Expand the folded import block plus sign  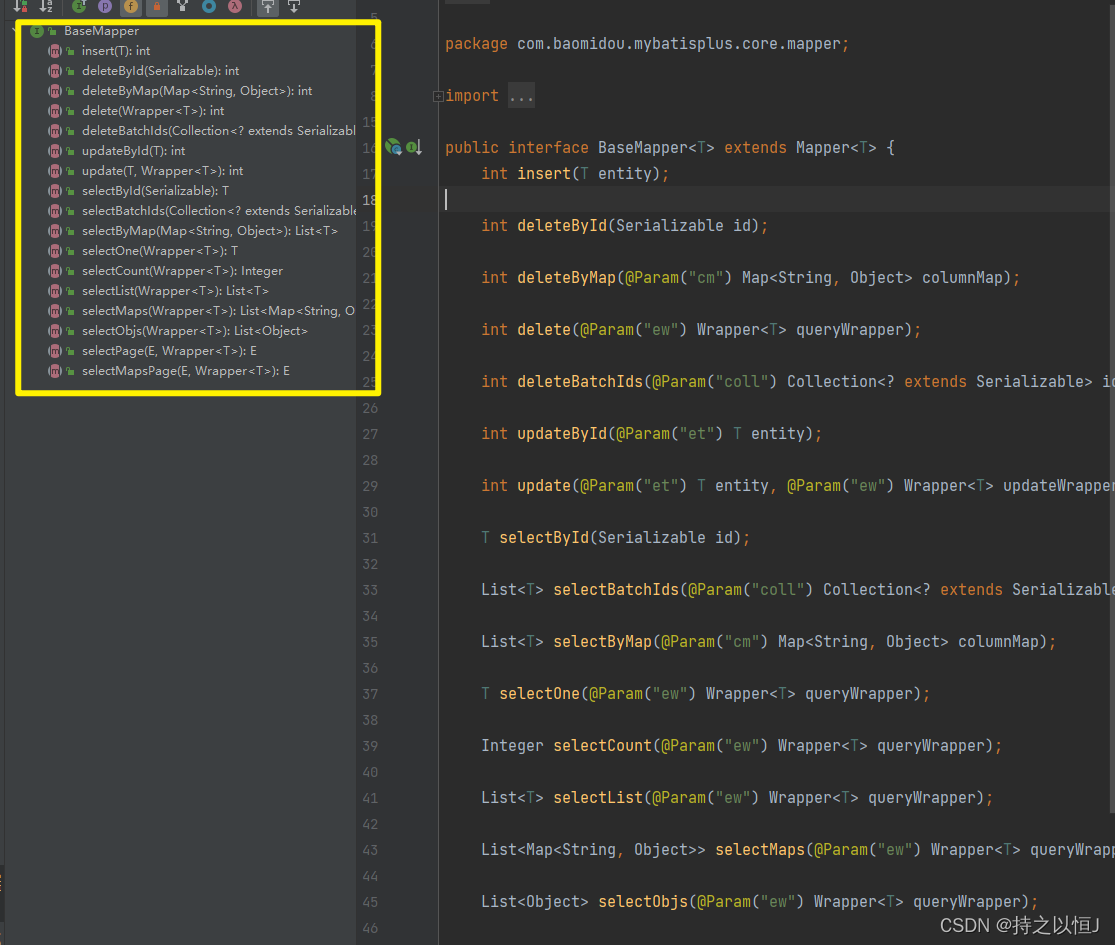(x=438, y=96)
